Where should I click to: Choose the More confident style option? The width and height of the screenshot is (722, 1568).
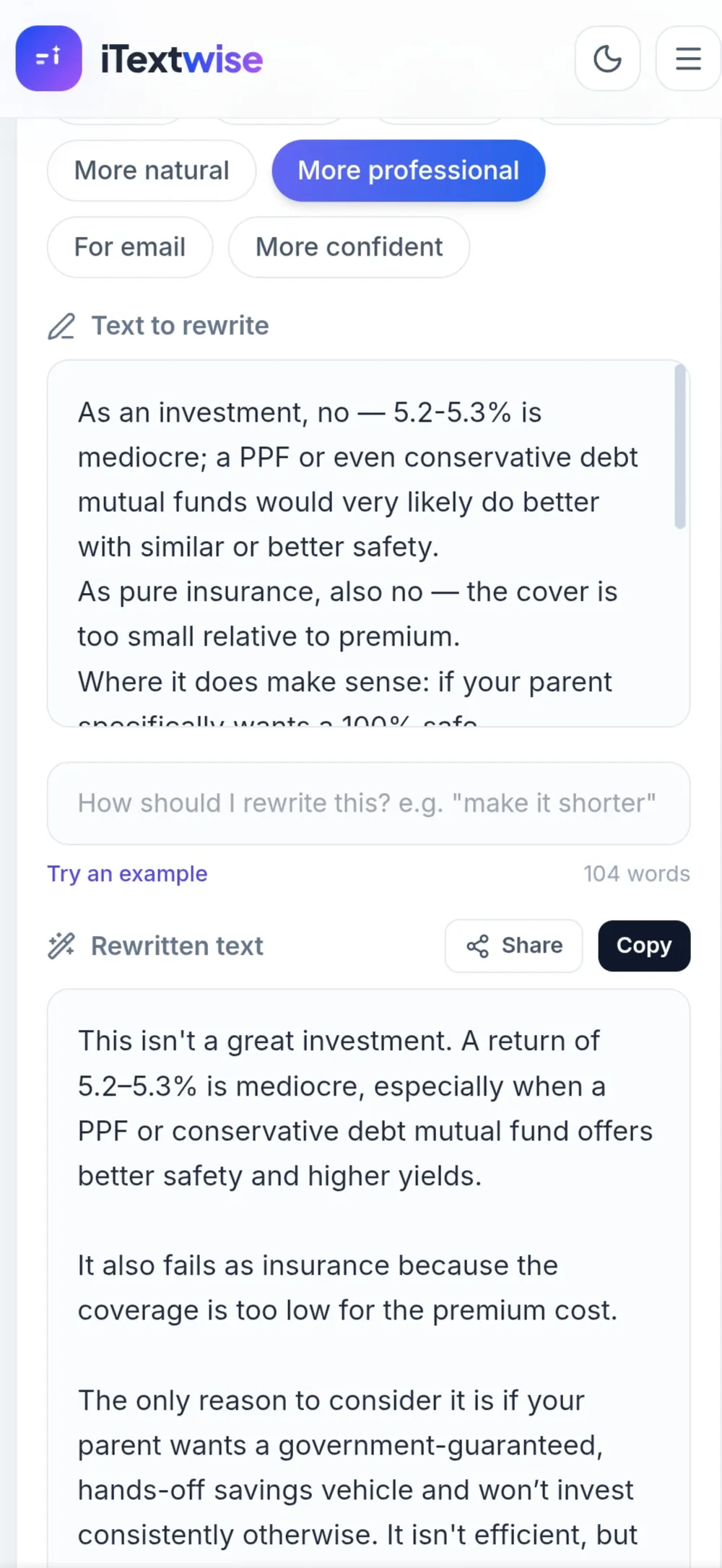click(x=349, y=247)
